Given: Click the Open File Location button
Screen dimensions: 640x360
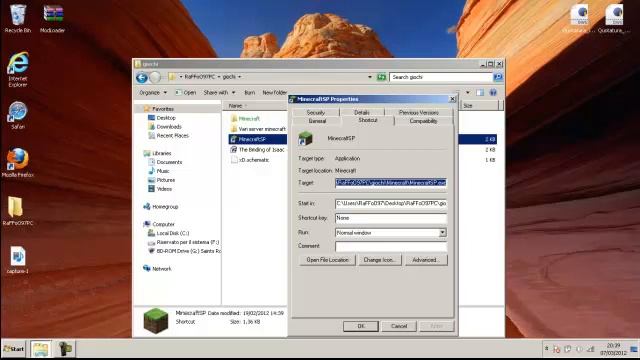Looking at the screenshot, I should tap(327, 260).
